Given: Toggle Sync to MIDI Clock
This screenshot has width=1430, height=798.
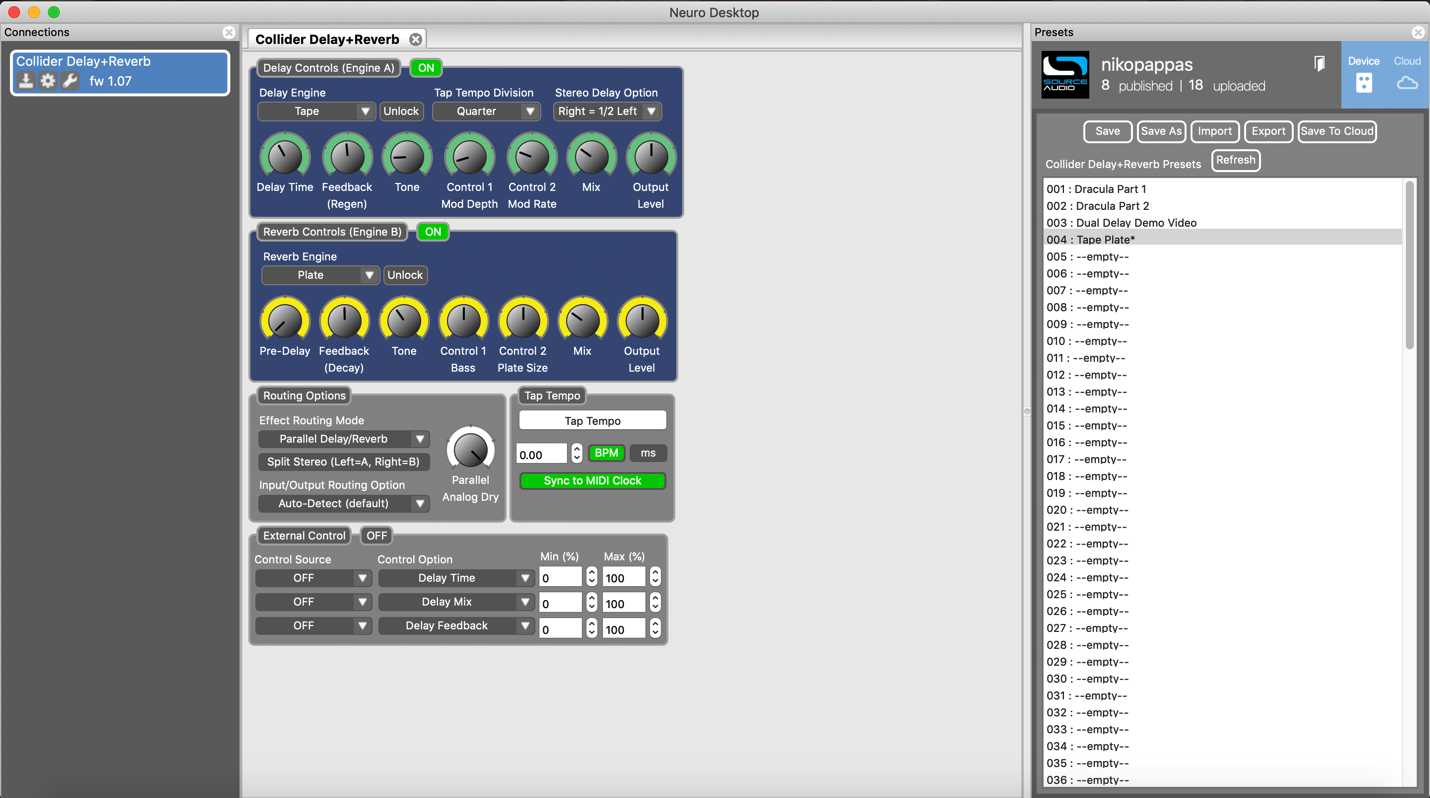Looking at the screenshot, I should 592,481.
